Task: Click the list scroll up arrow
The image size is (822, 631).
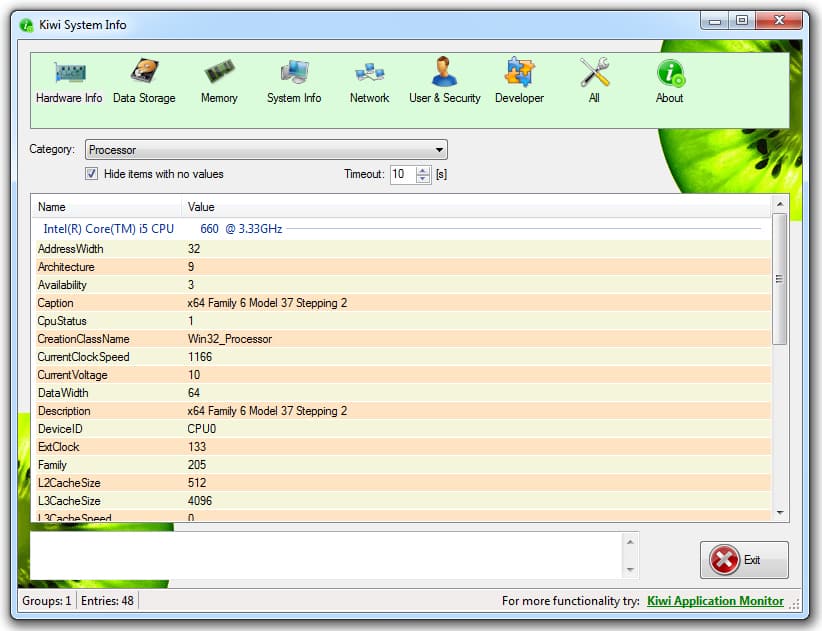Action: click(x=780, y=204)
